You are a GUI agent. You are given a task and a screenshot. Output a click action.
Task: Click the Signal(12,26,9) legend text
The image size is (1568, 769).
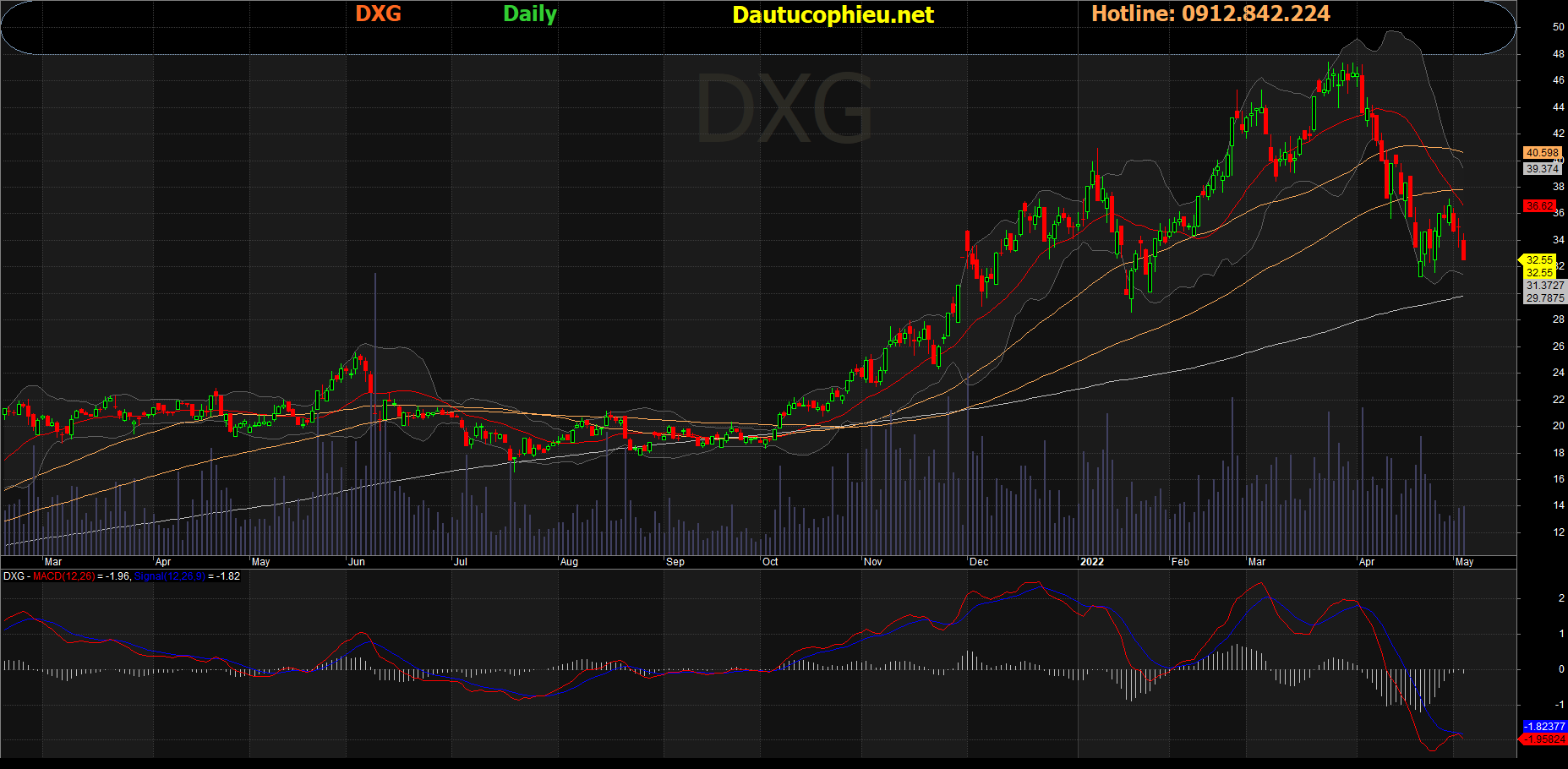(x=169, y=576)
